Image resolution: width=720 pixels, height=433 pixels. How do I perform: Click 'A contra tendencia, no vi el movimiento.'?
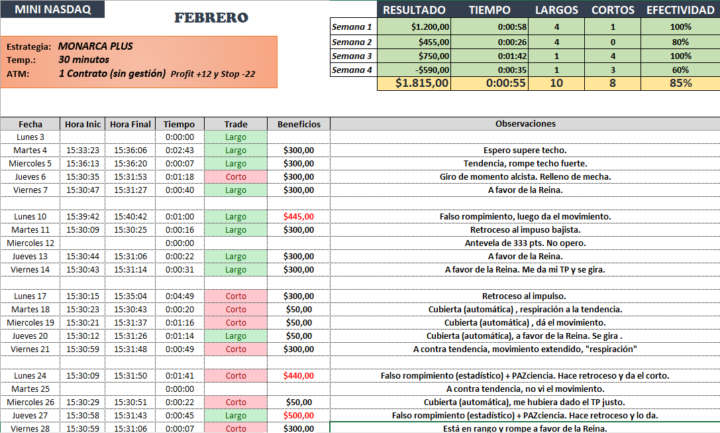[525, 389]
